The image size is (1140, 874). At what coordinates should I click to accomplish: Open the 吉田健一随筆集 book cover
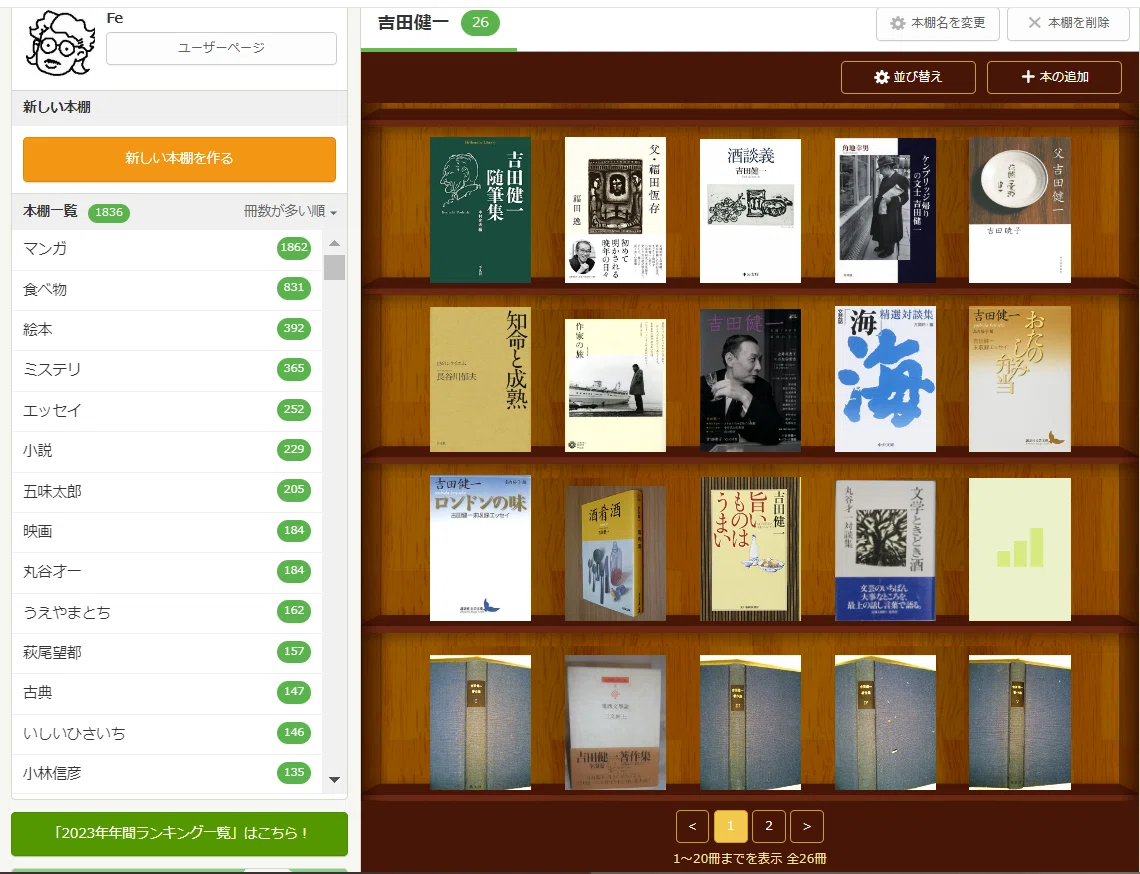pos(481,209)
